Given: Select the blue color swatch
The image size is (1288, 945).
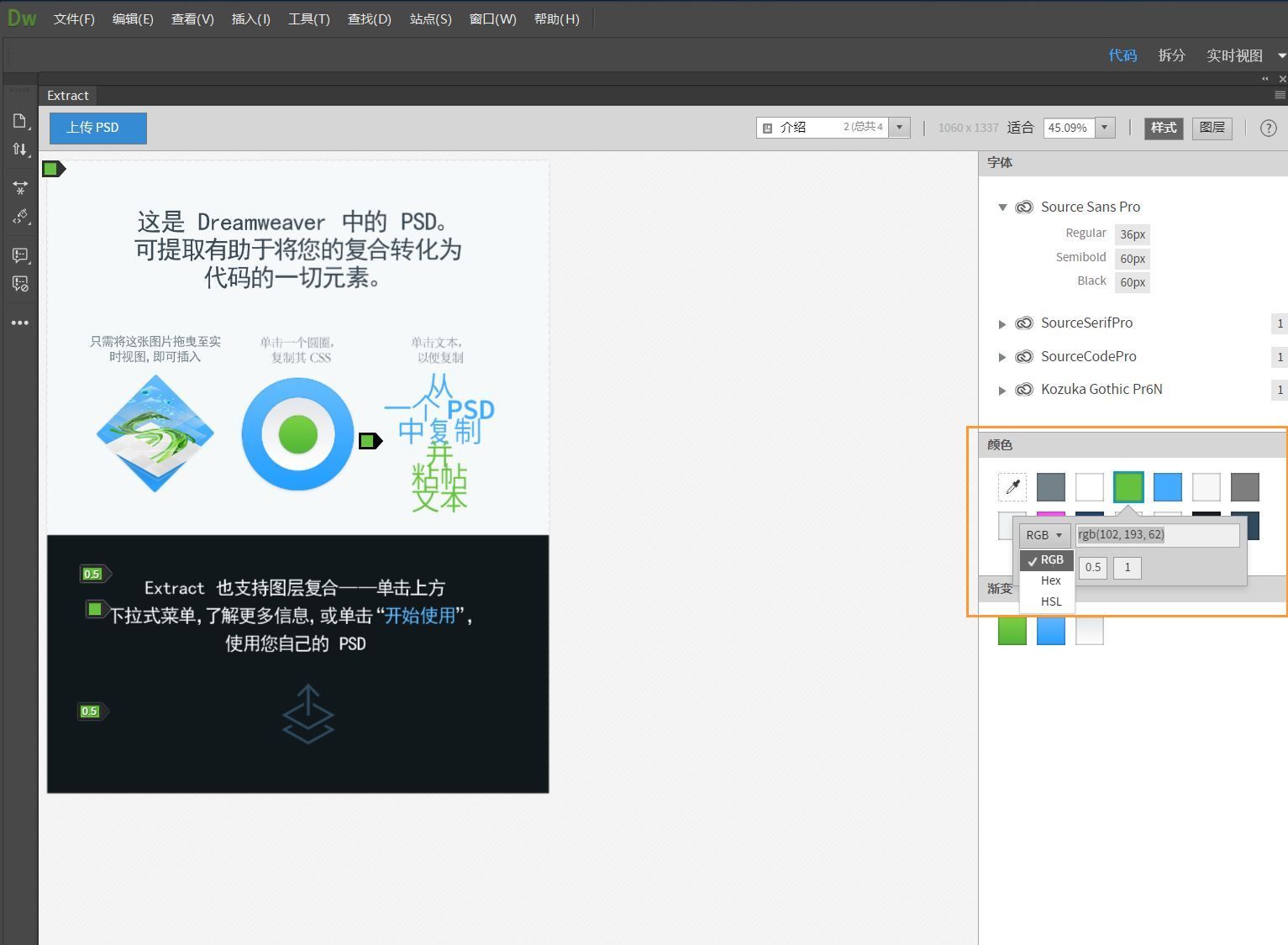Looking at the screenshot, I should 1167,487.
